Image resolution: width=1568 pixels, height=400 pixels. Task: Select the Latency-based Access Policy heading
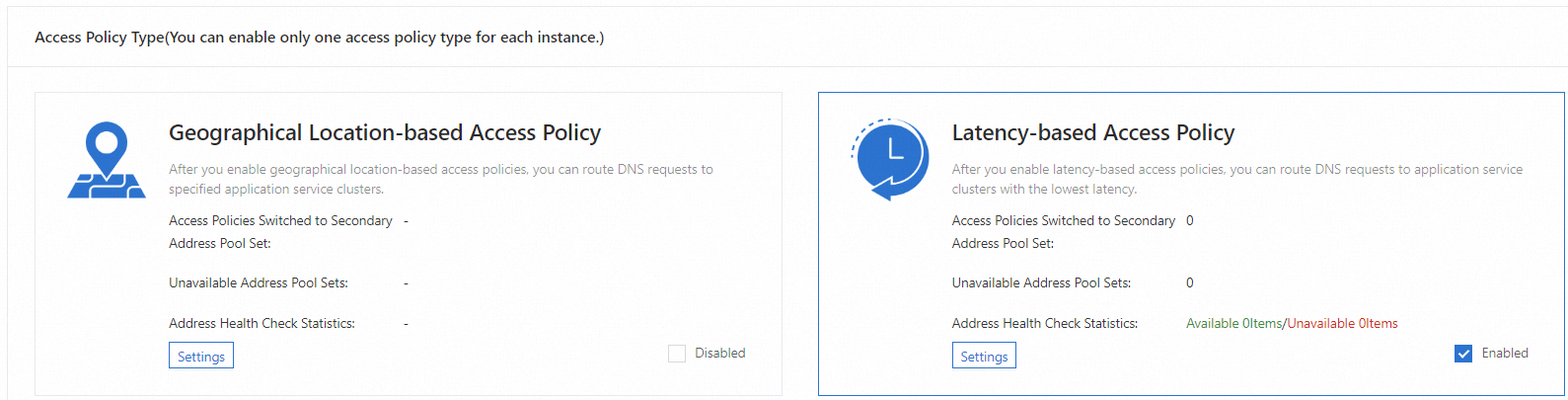coord(1092,132)
